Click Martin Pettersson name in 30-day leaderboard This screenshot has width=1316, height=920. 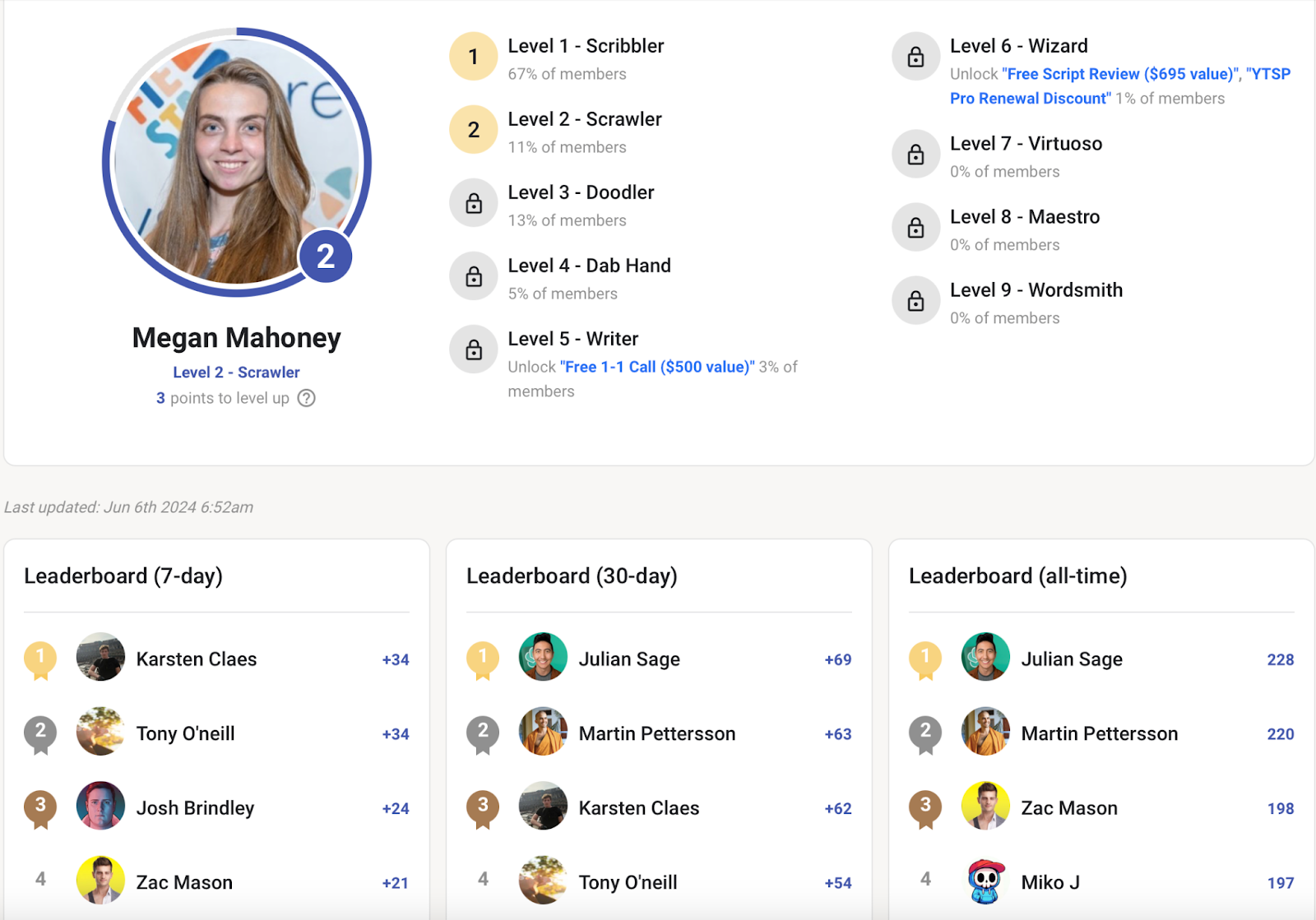pos(657,733)
